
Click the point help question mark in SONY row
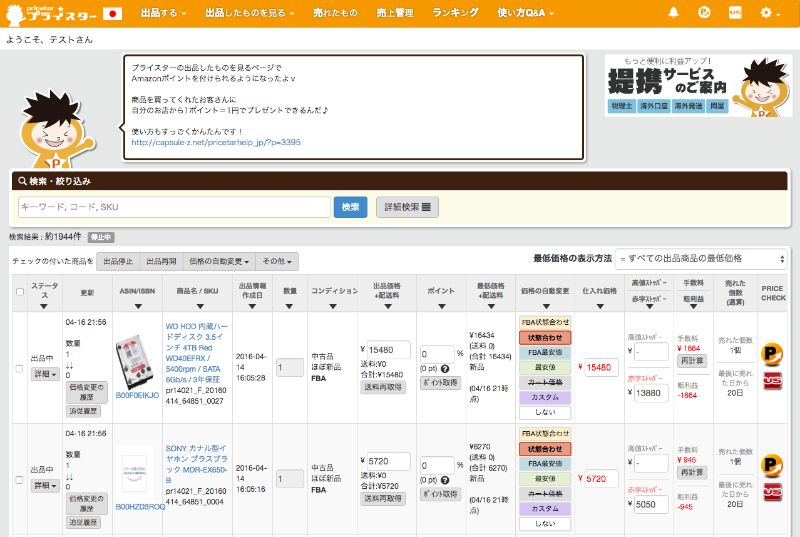click(x=445, y=480)
